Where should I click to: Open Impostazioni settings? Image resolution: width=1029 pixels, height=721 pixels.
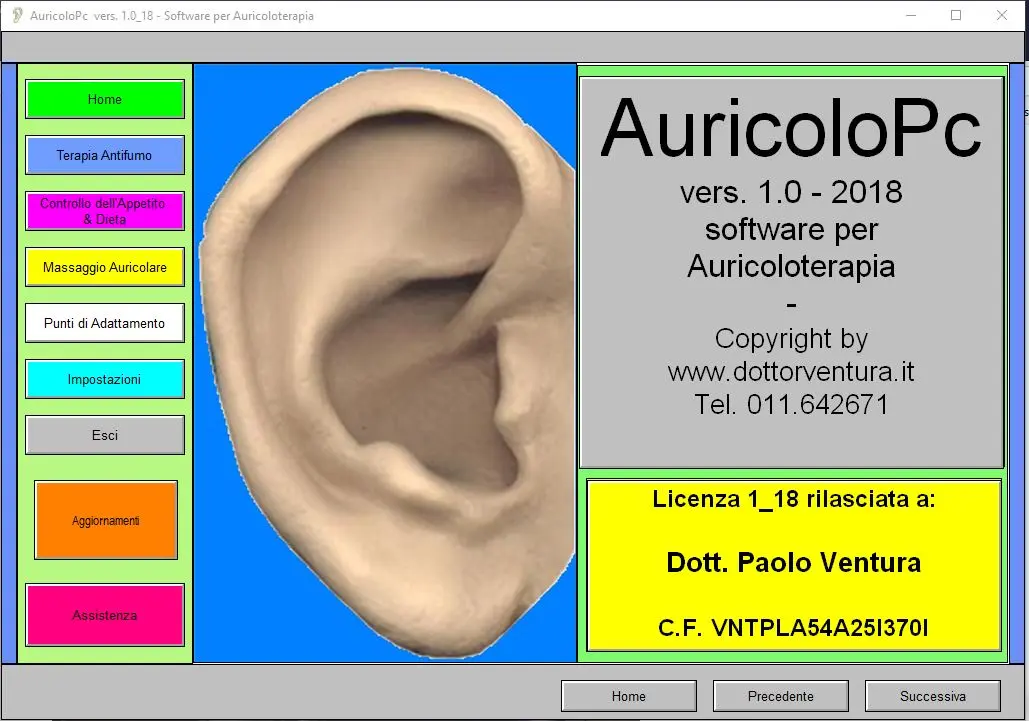click(105, 379)
